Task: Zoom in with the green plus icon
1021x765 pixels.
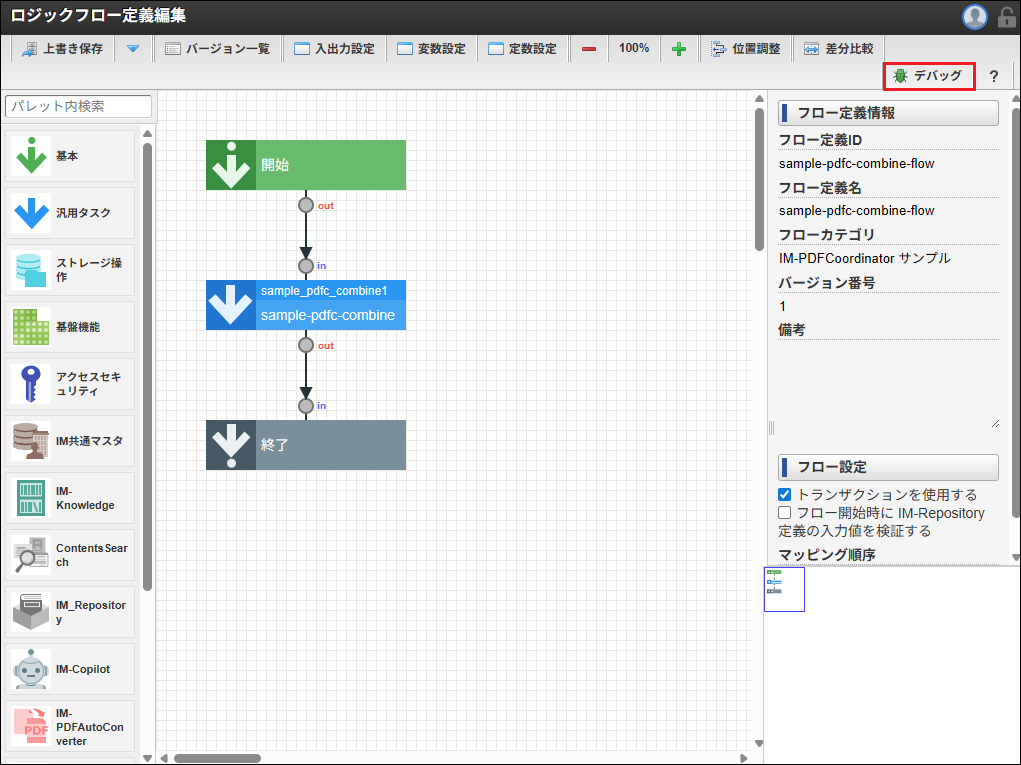Action: (x=678, y=49)
